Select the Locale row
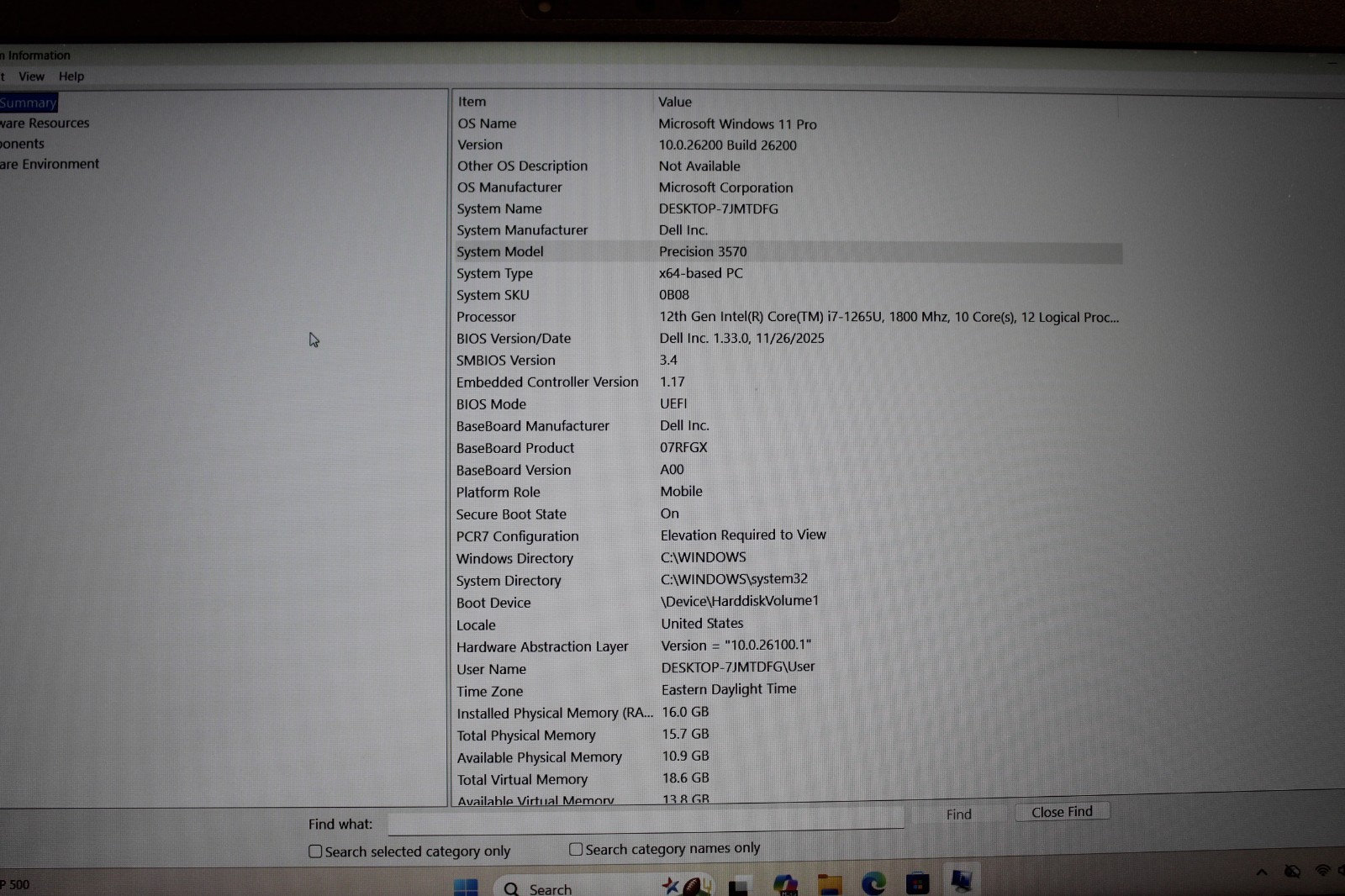1345x896 pixels. point(788,625)
